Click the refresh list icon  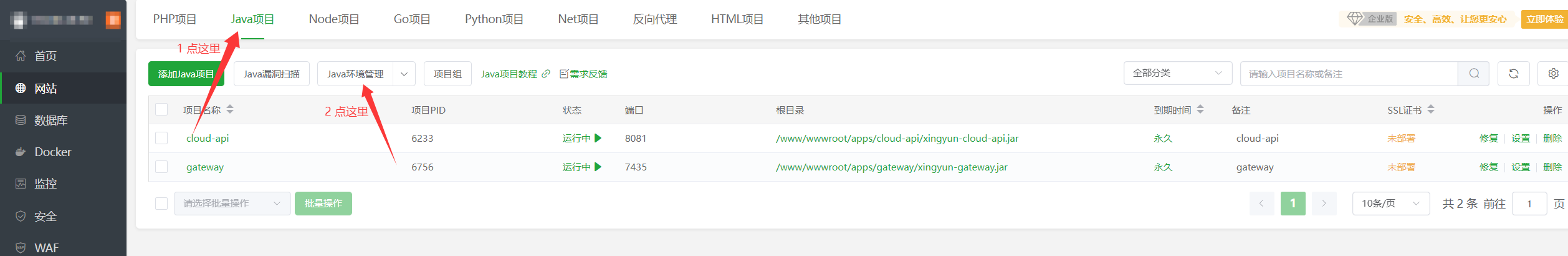[x=1513, y=74]
